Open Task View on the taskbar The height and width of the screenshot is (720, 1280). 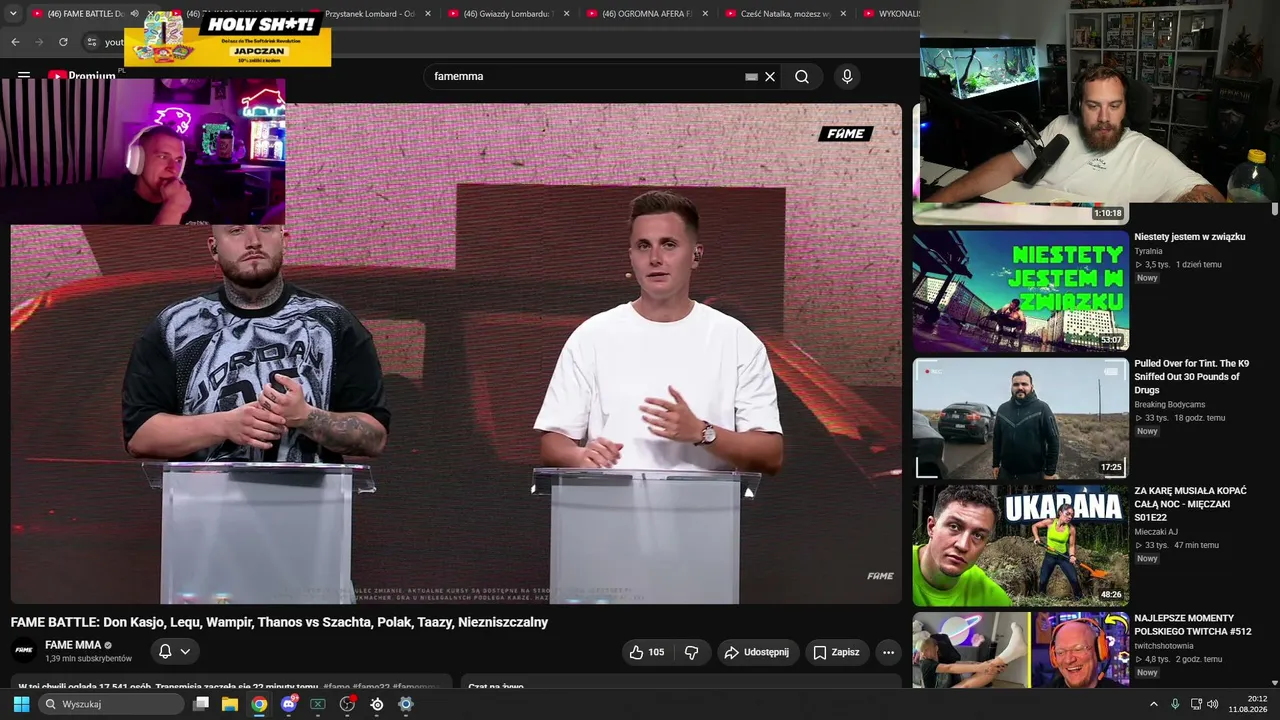(201, 704)
